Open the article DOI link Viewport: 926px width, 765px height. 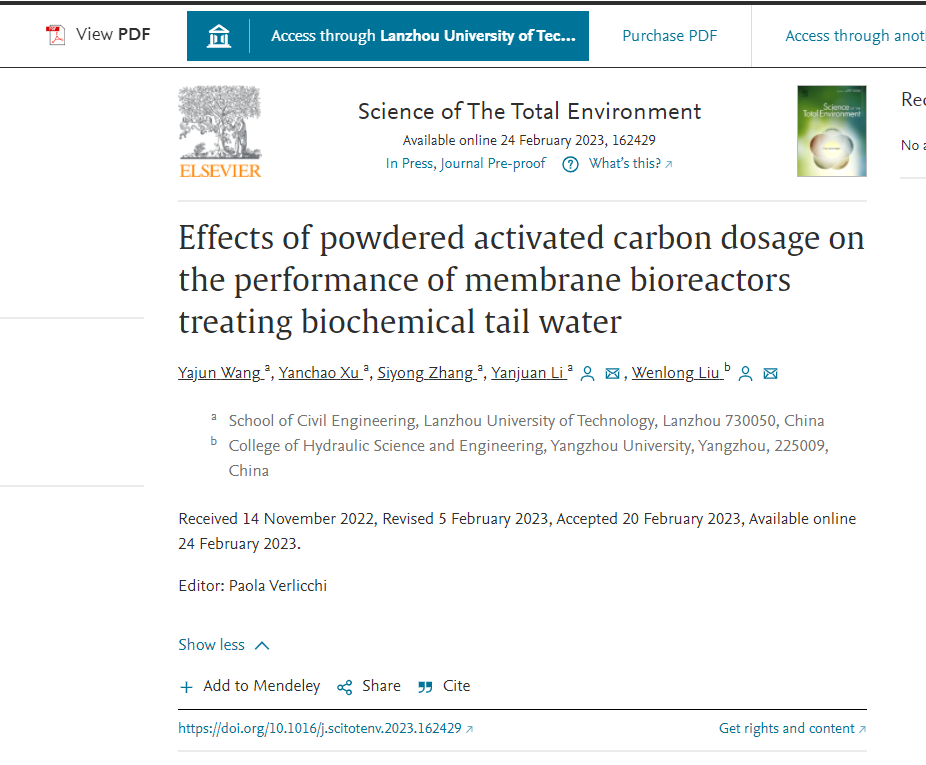[320, 729]
